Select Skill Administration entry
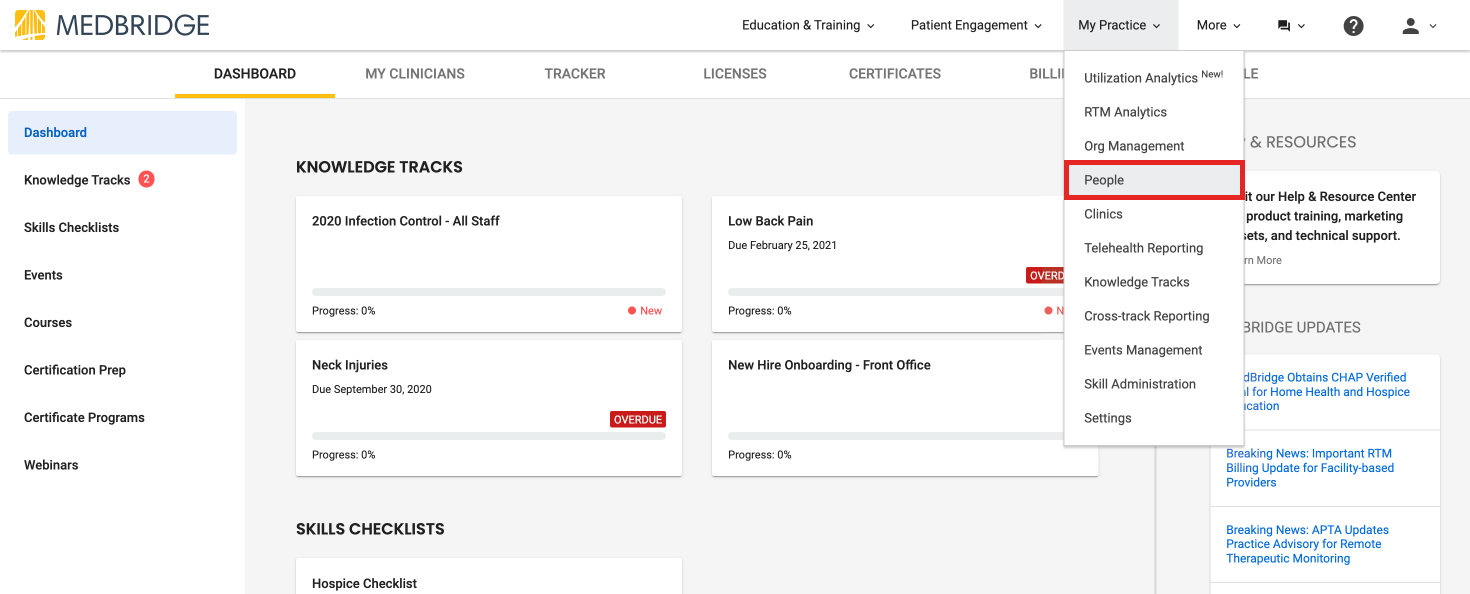Viewport: 1470px width, 594px height. [1154, 384]
